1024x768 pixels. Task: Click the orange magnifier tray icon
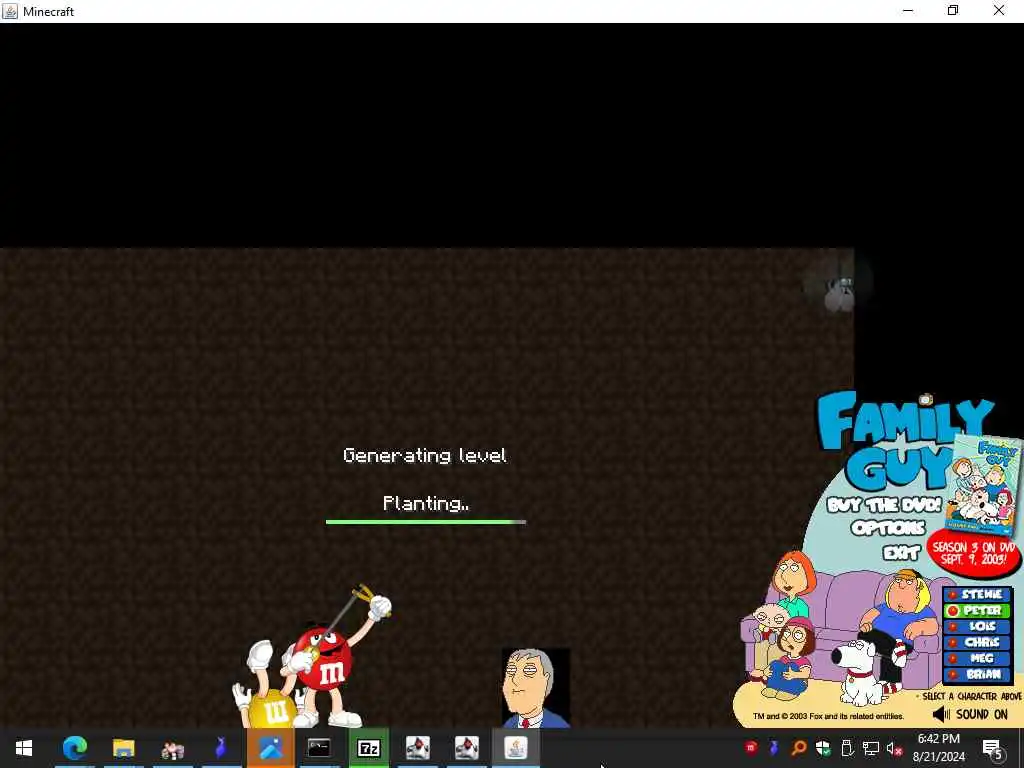798,748
